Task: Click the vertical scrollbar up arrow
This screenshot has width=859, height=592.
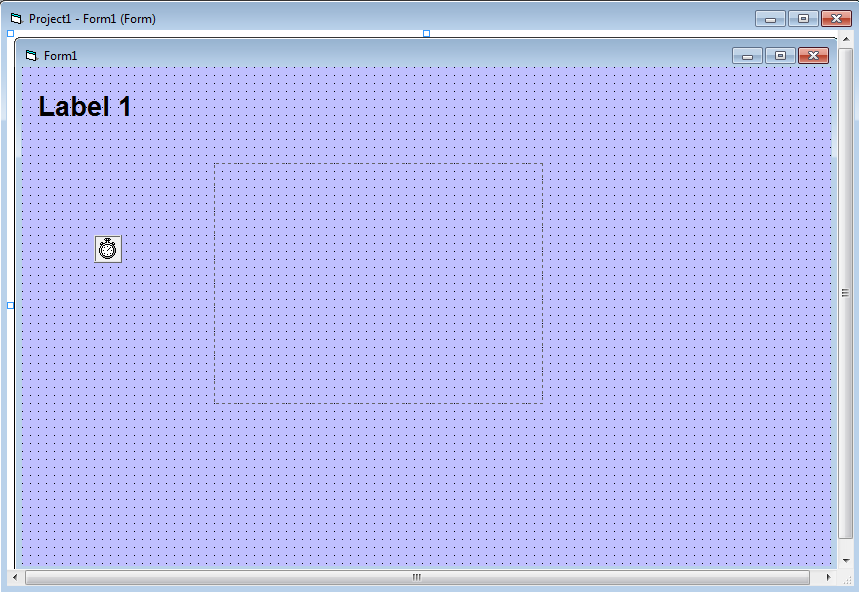Action: pos(846,39)
